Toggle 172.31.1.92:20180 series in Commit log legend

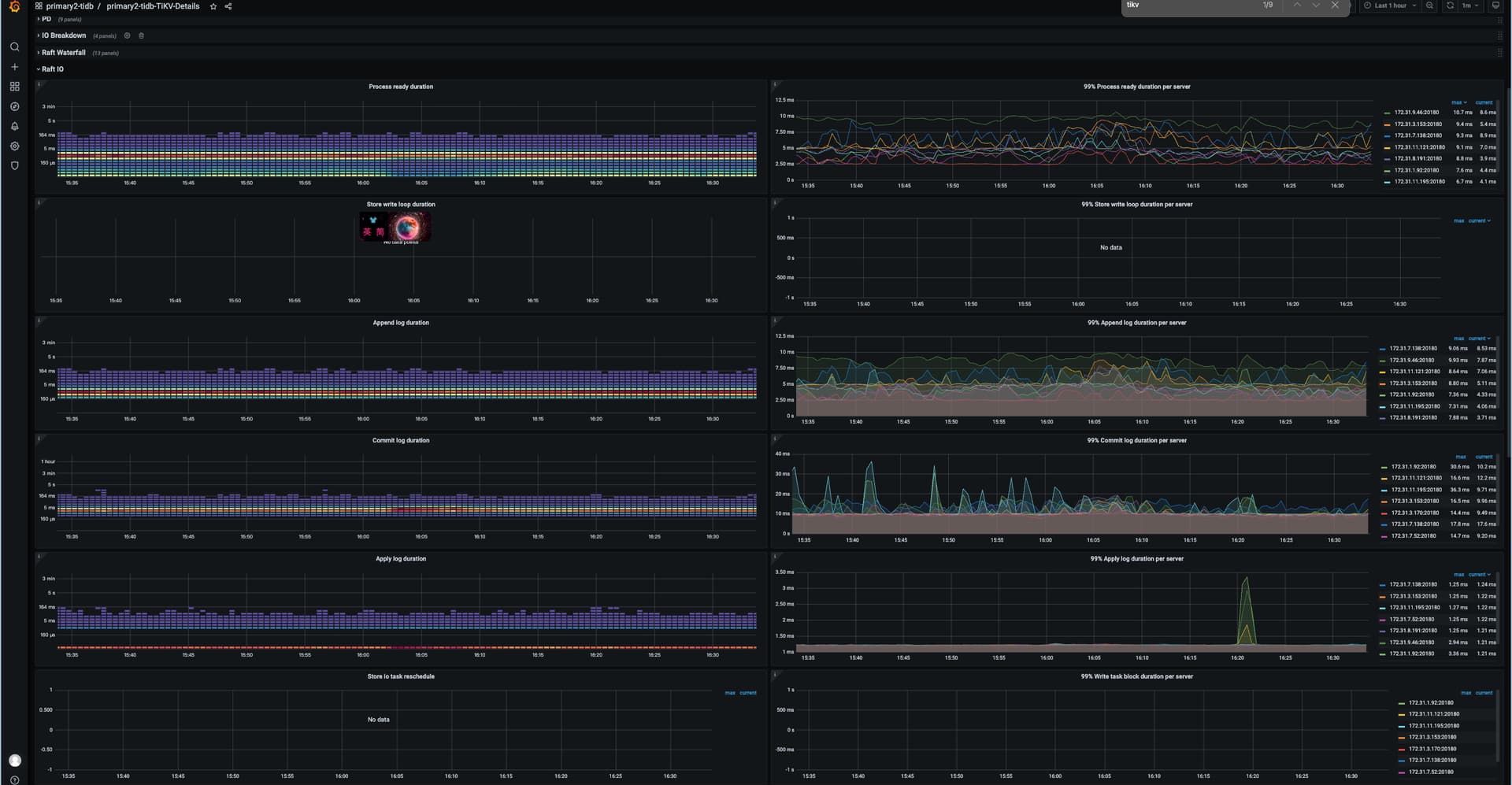[x=1413, y=467]
